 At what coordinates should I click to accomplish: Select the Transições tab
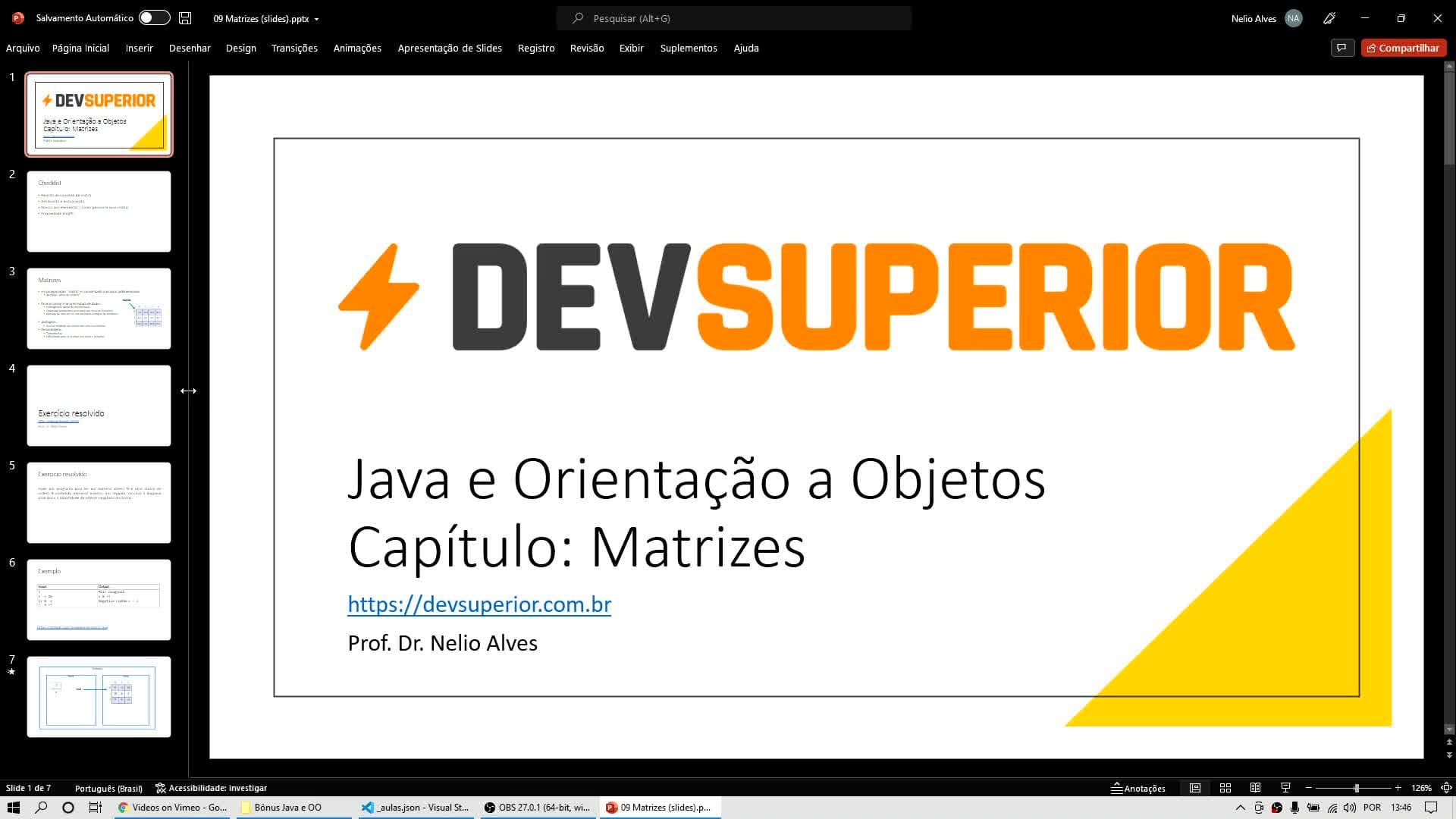(x=294, y=48)
